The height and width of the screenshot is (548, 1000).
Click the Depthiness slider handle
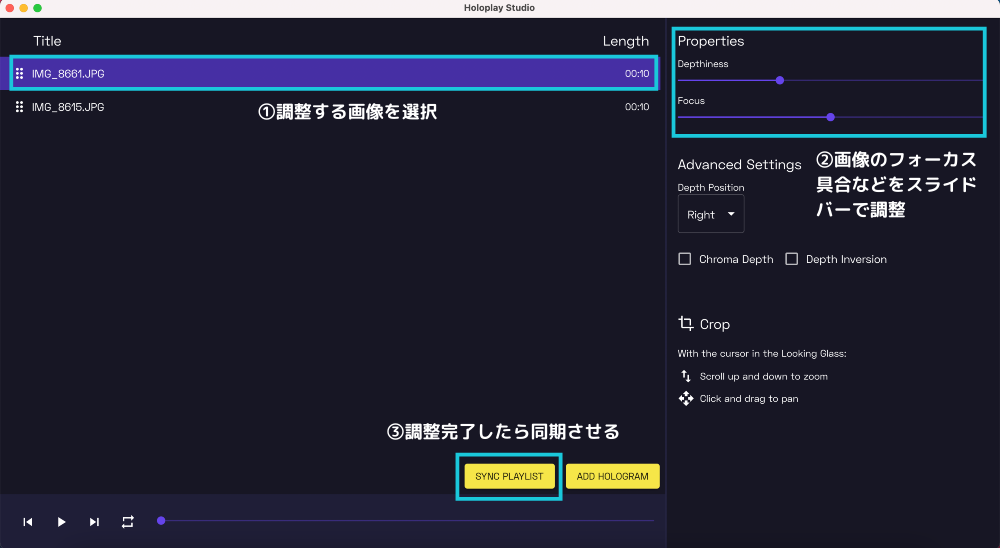[780, 80]
